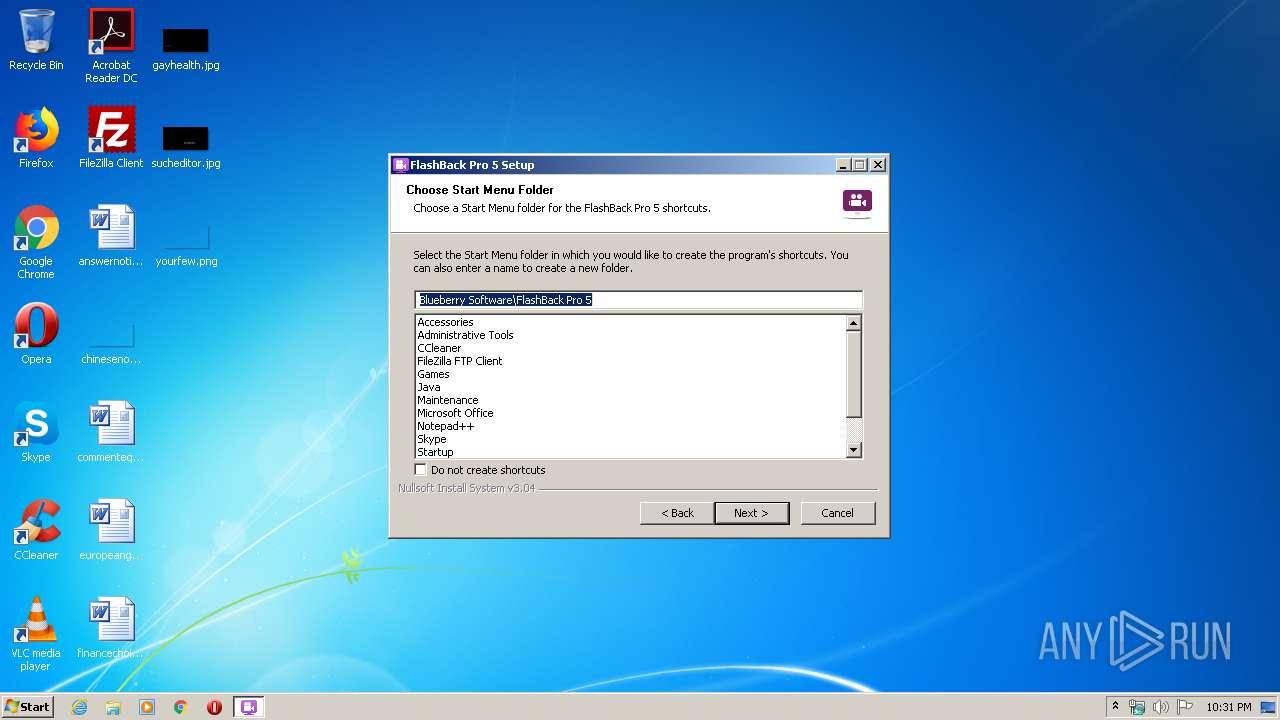
Task: Click the folder list scroll up arrow
Action: 853,323
